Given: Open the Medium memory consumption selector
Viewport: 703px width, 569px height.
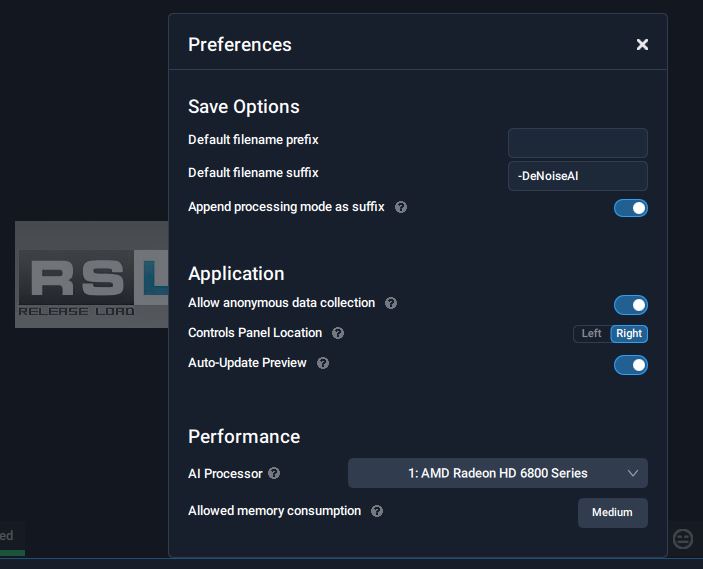Looking at the screenshot, I should coord(612,512).
